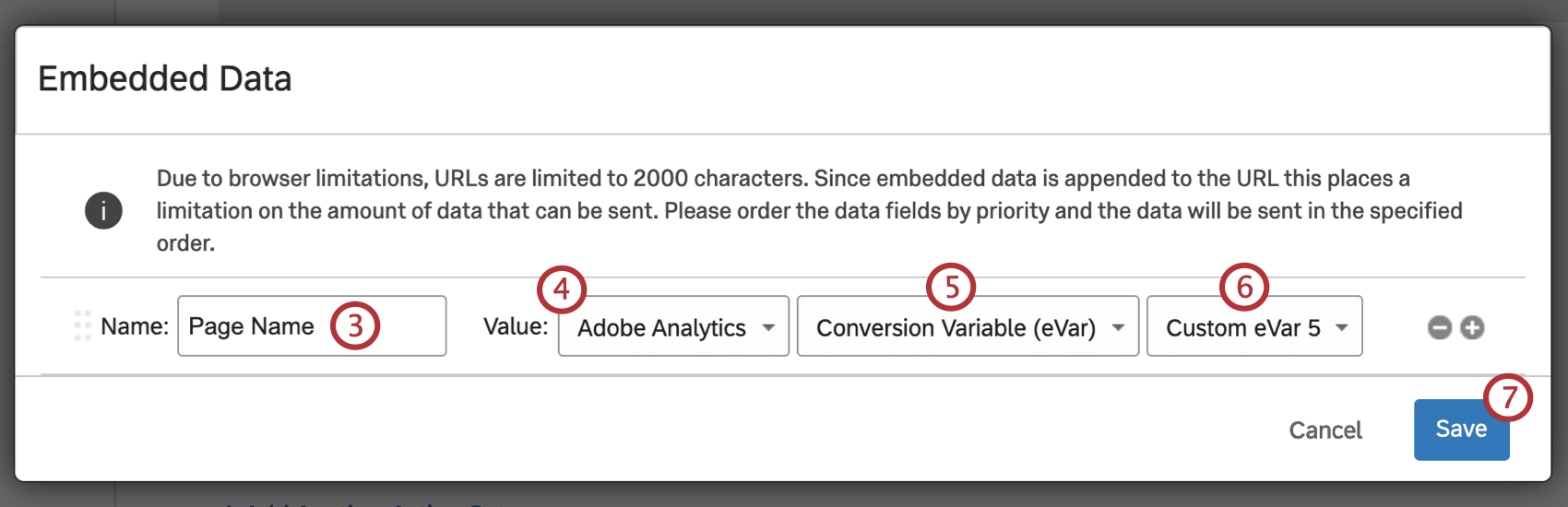Click the add field plus icon
1568x507 pixels.
(x=1472, y=327)
